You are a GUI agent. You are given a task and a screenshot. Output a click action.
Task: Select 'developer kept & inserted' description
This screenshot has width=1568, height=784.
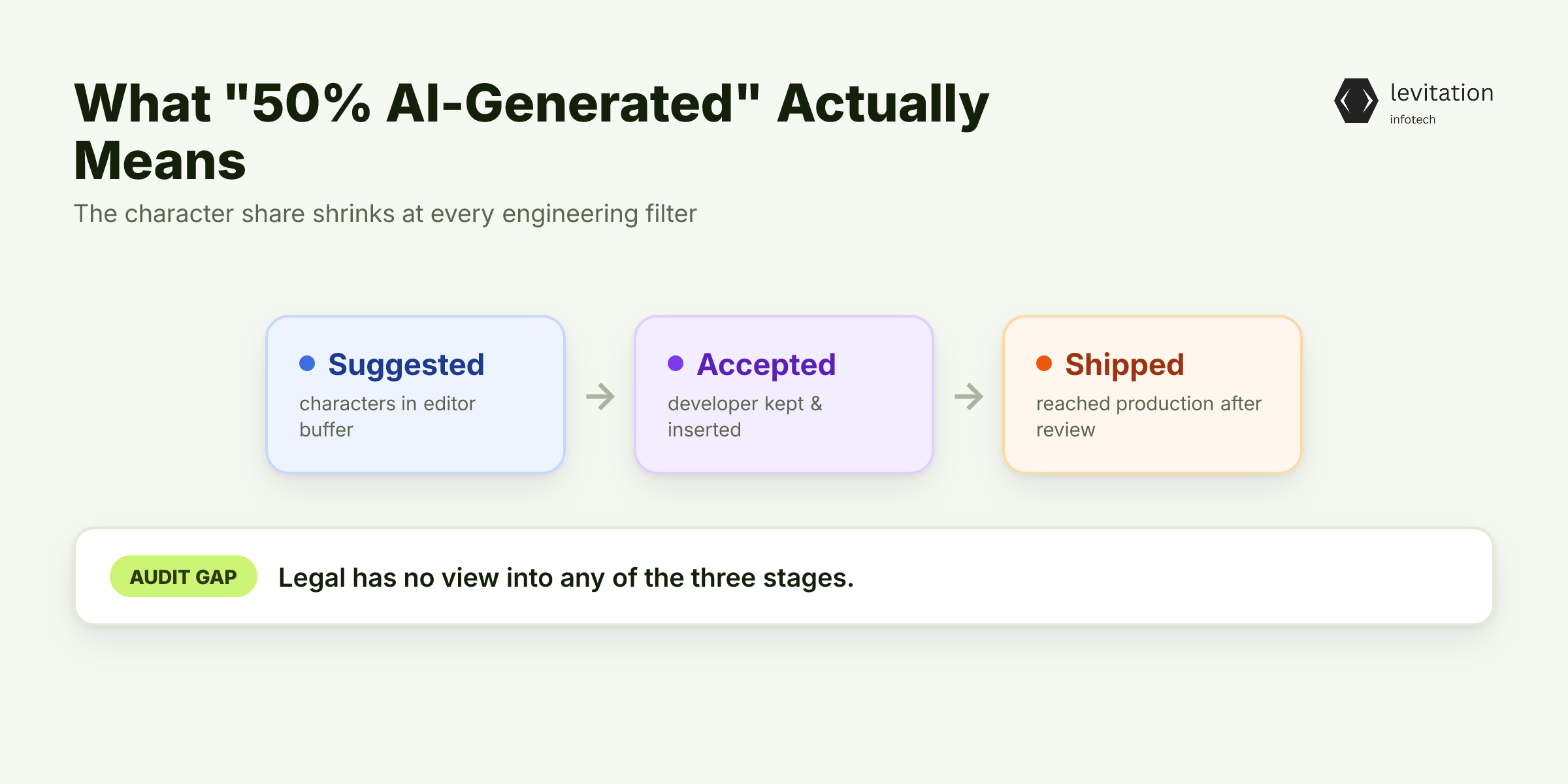[x=745, y=417]
